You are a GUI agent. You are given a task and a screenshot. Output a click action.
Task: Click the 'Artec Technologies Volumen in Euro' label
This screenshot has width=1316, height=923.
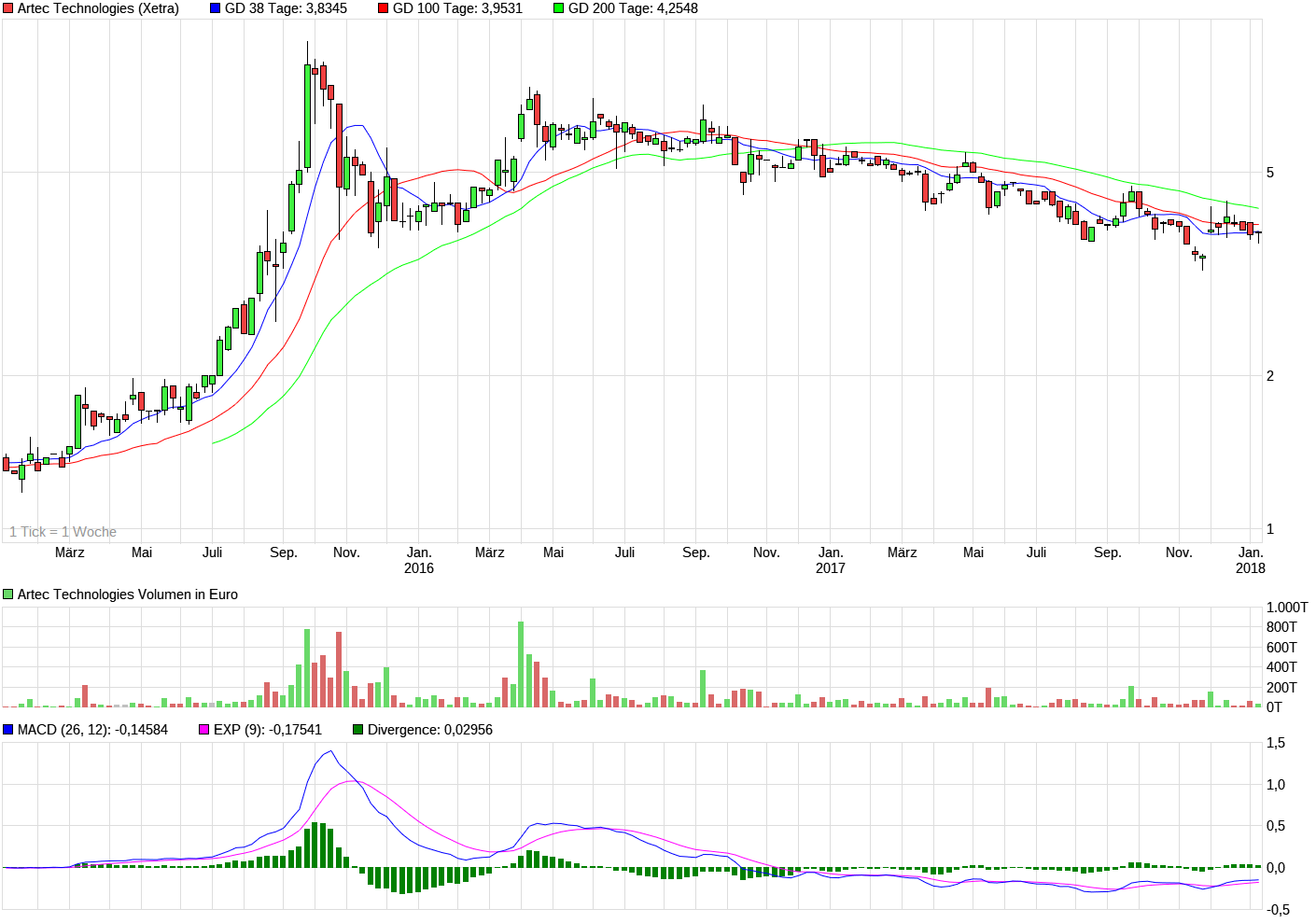point(127,594)
